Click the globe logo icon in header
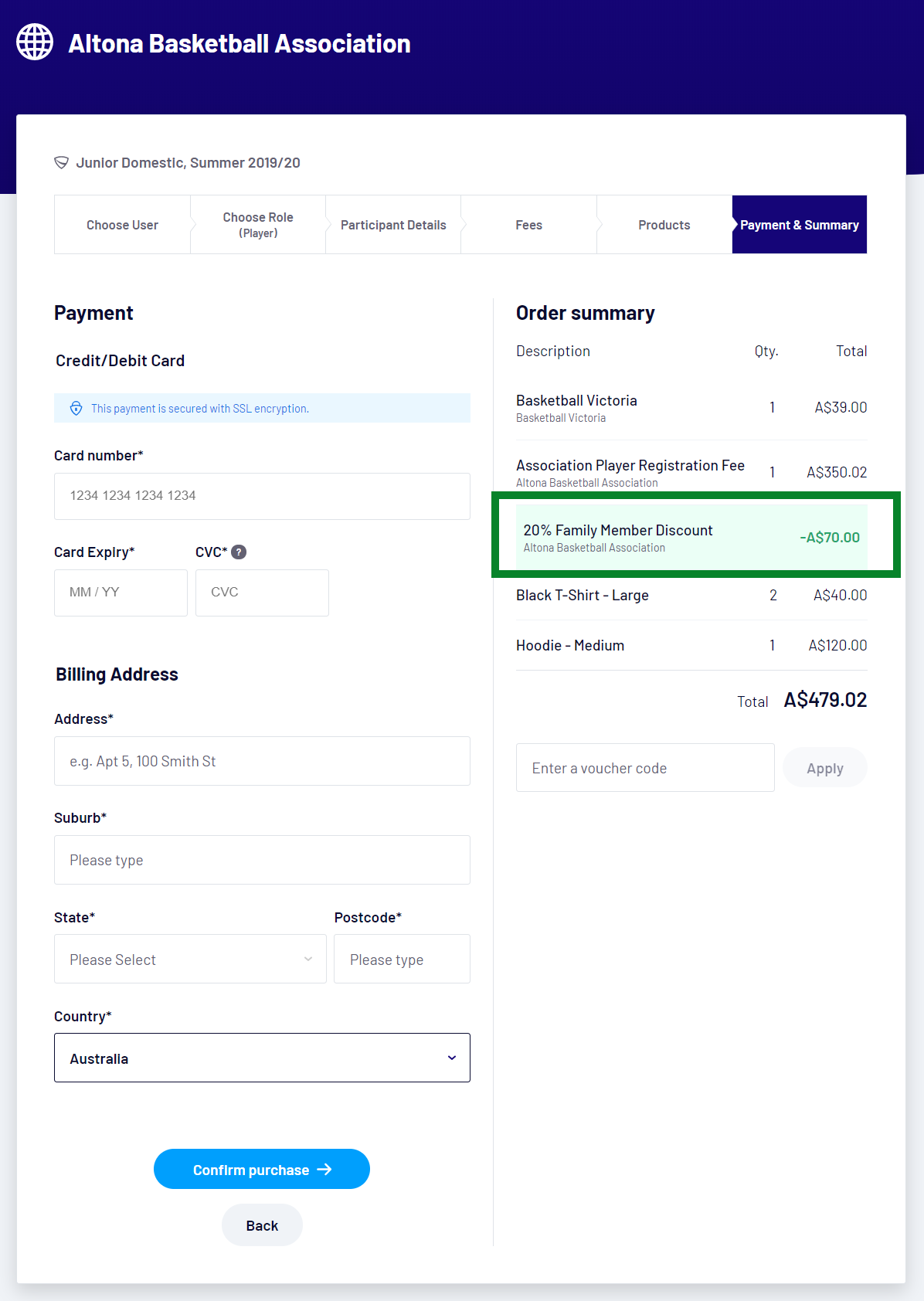This screenshot has height=1301, width=924. tap(35, 42)
